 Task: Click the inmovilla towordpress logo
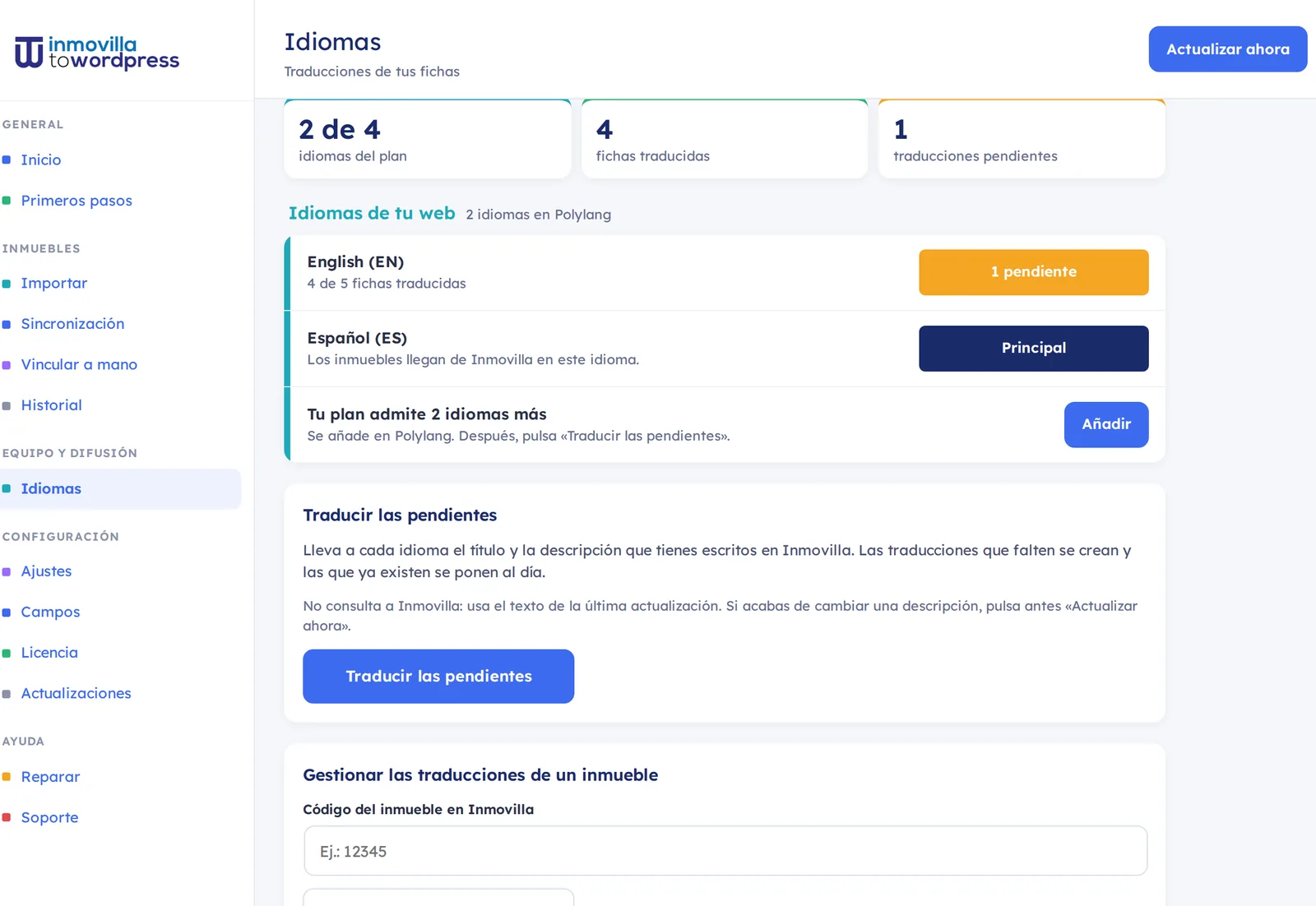[97, 52]
